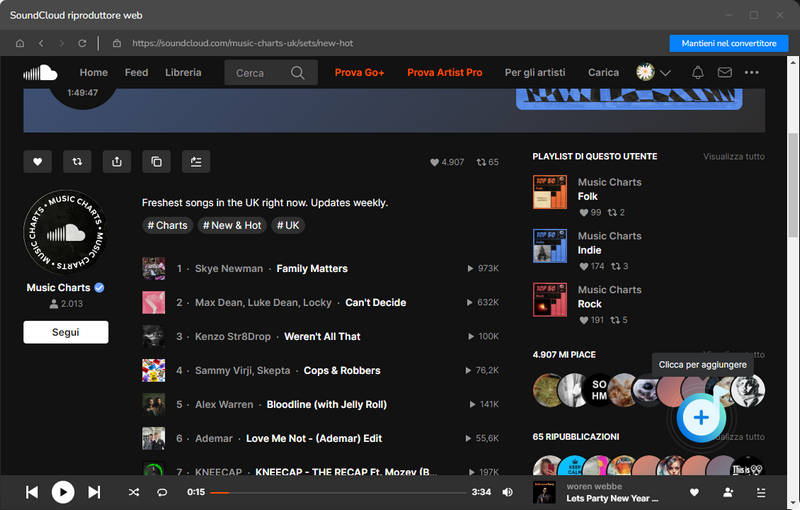Click site info lock icon in address bar
This screenshot has height=510, width=800.
click(x=117, y=43)
